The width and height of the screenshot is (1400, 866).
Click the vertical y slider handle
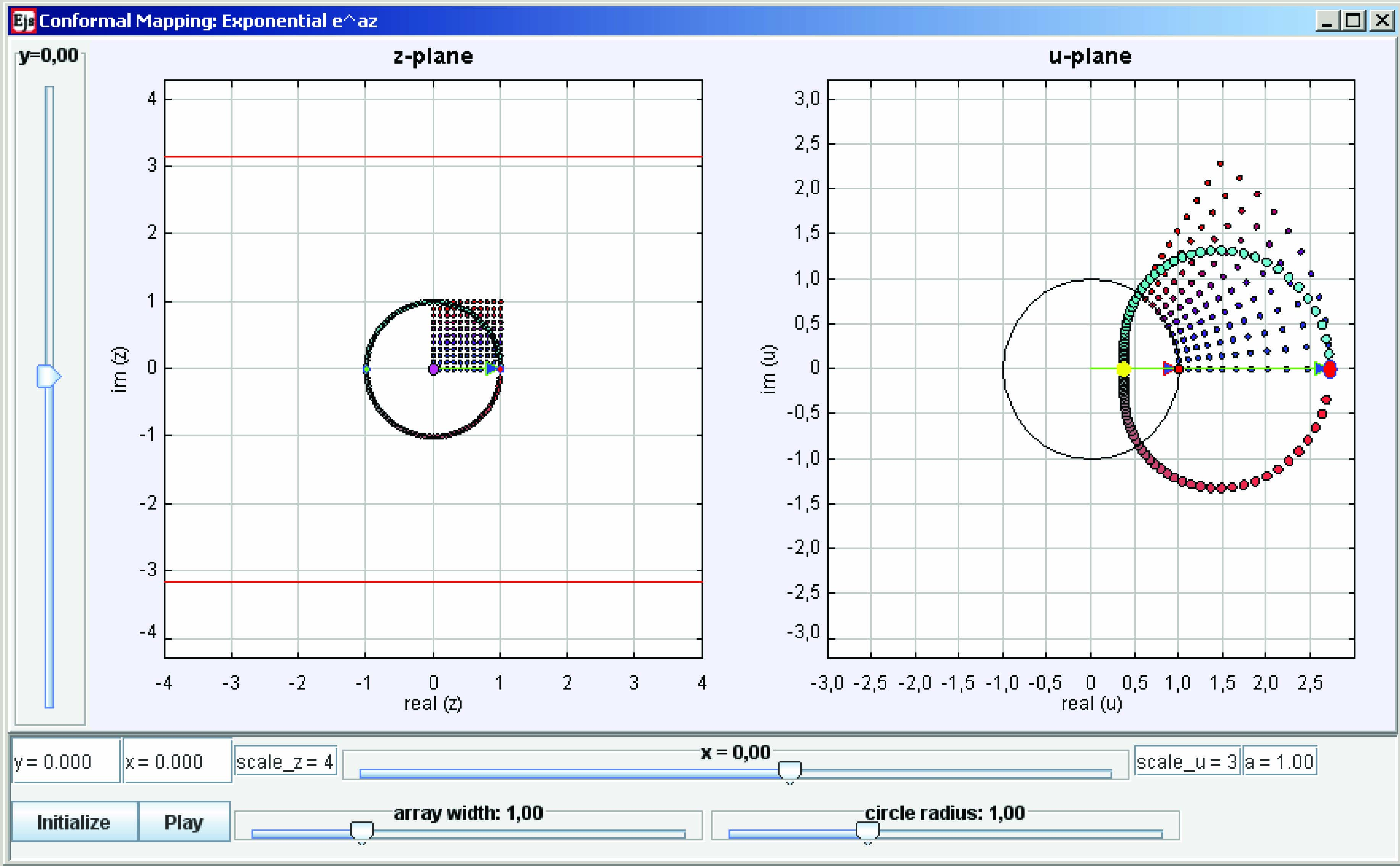pos(48,376)
